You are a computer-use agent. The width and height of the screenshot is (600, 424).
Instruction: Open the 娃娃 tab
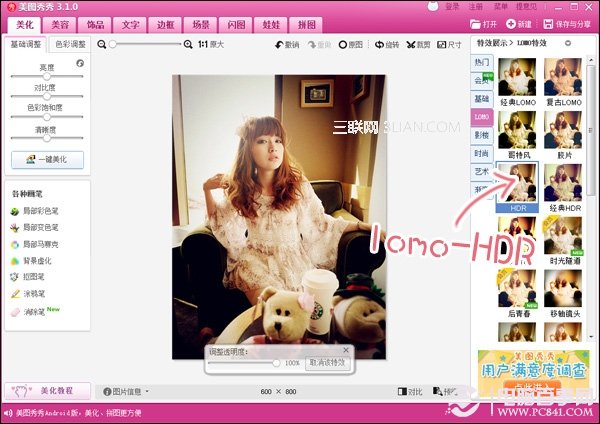(x=271, y=25)
